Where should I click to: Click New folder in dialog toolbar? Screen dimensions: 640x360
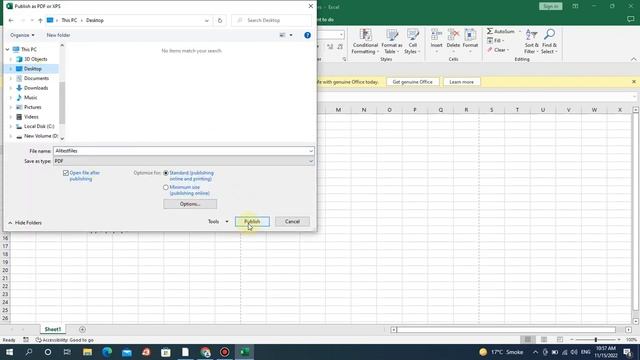click(x=58, y=36)
